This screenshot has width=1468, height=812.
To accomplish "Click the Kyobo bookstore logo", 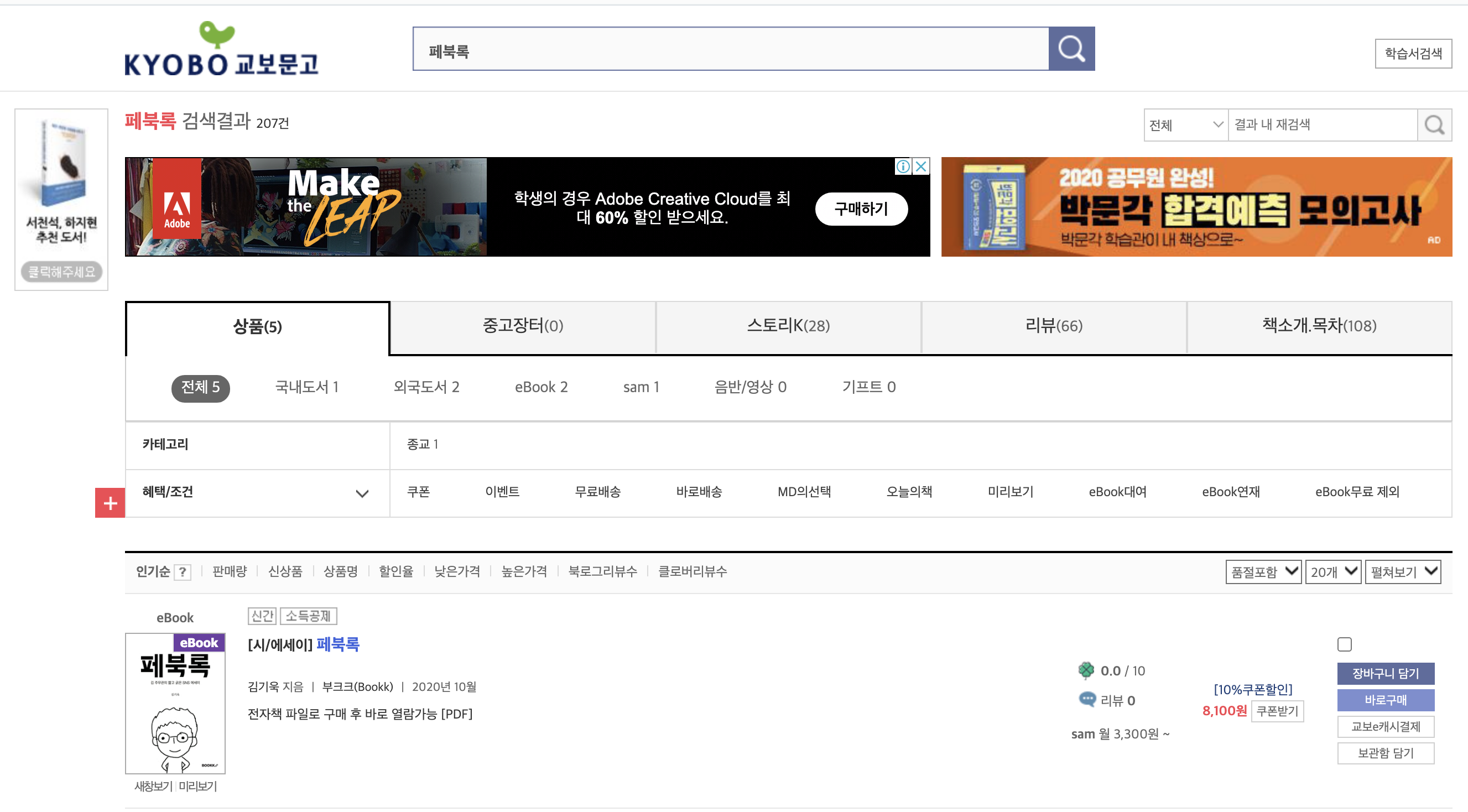I will point(221,50).
